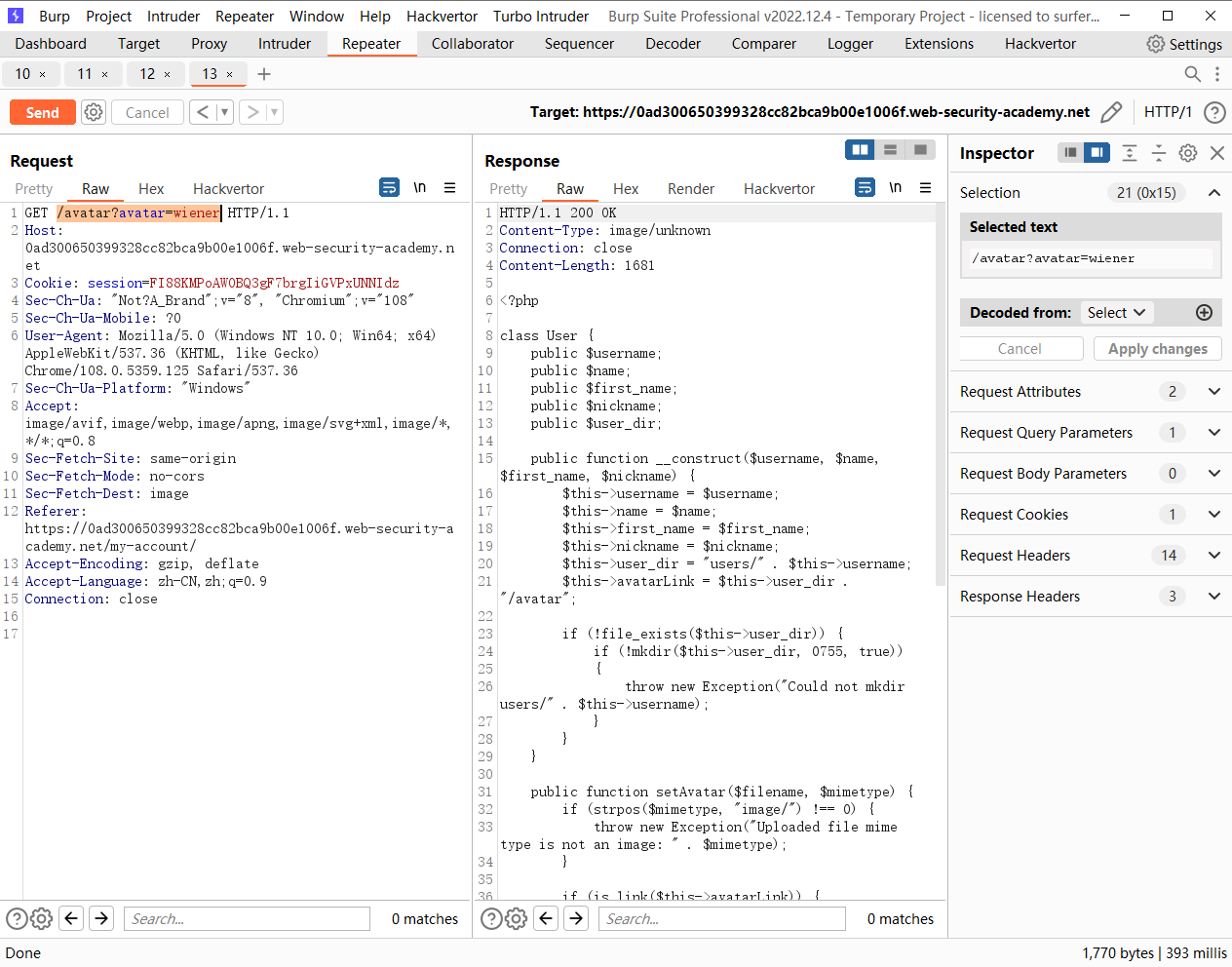Select HTTP/1 protocol label
The width and height of the screenshot is (1232, 967).
1168,112
